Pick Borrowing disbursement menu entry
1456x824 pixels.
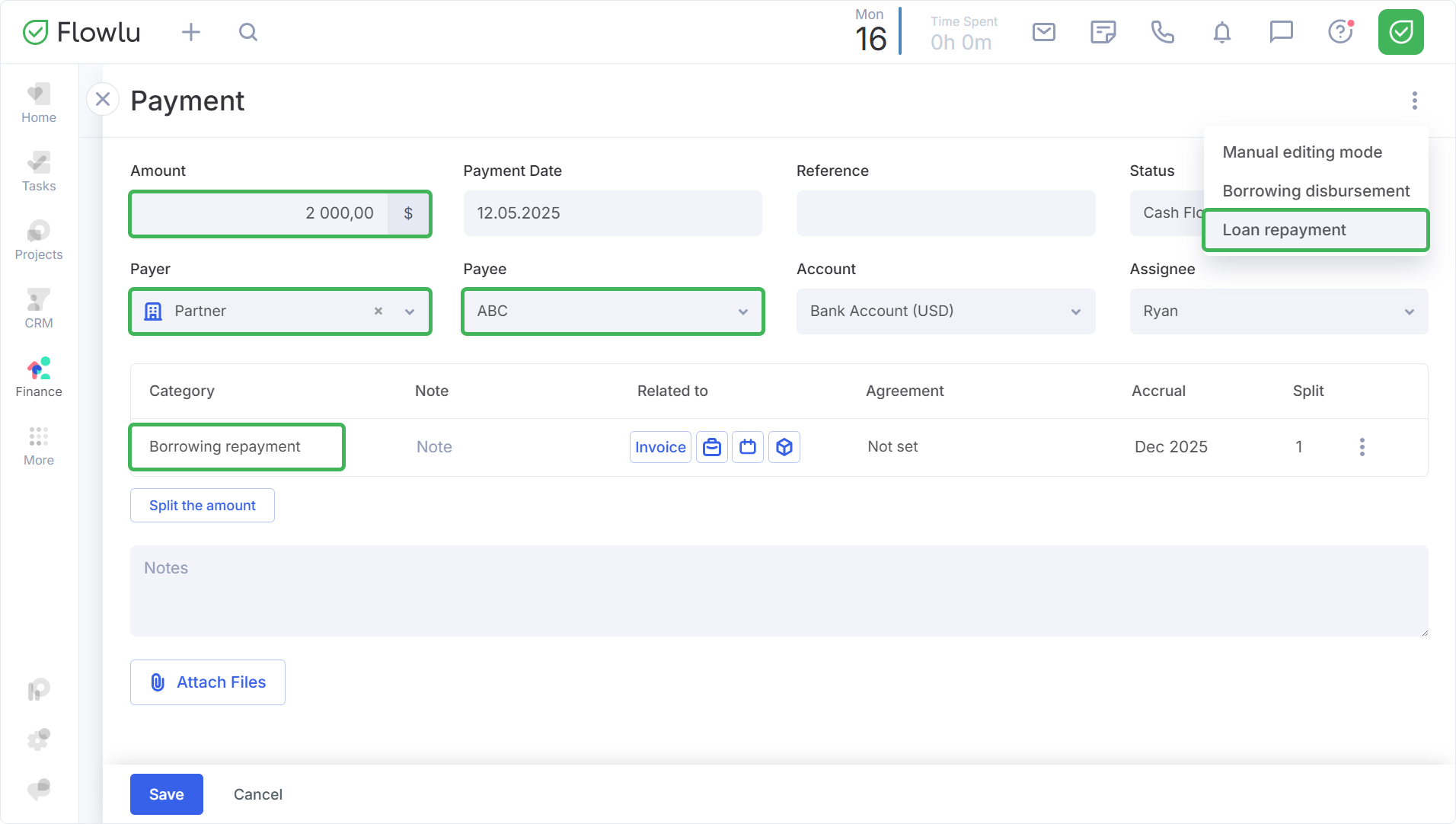tap(1315, 191)
